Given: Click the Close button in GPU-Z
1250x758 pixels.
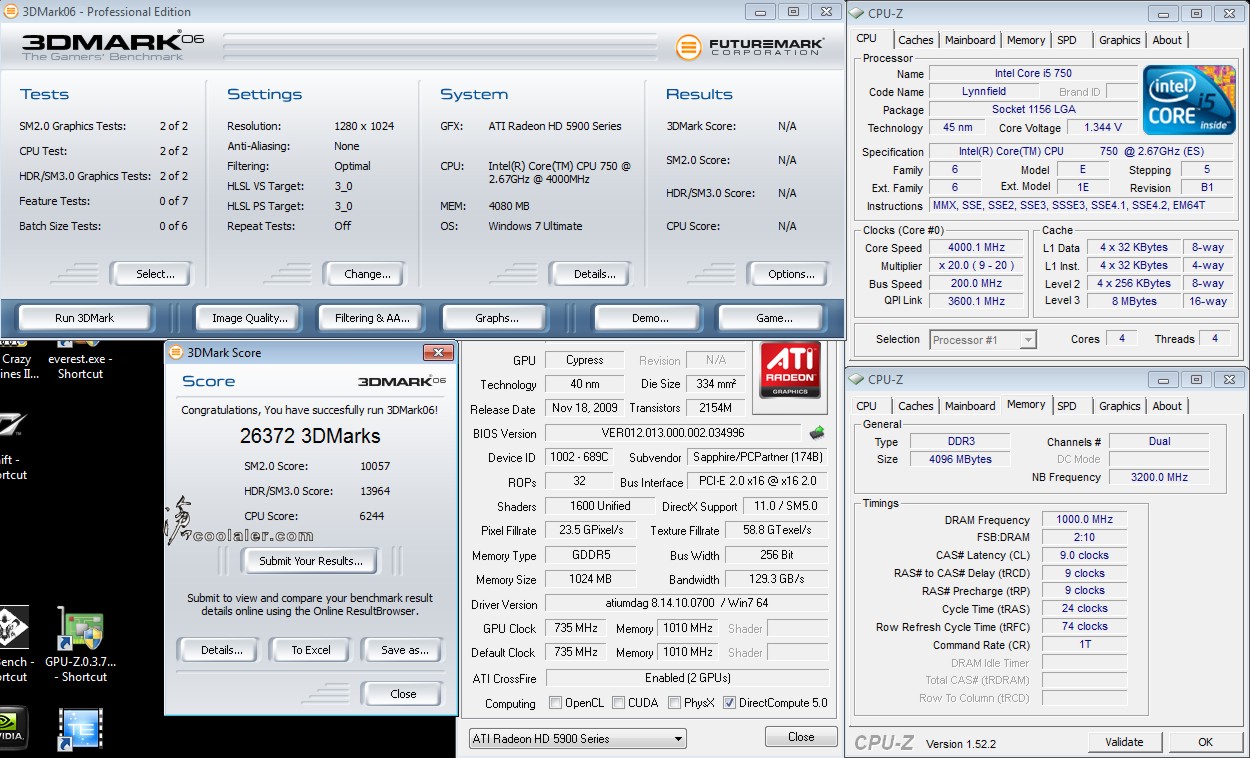Looking at the screenshot, I should pos(801,737).
